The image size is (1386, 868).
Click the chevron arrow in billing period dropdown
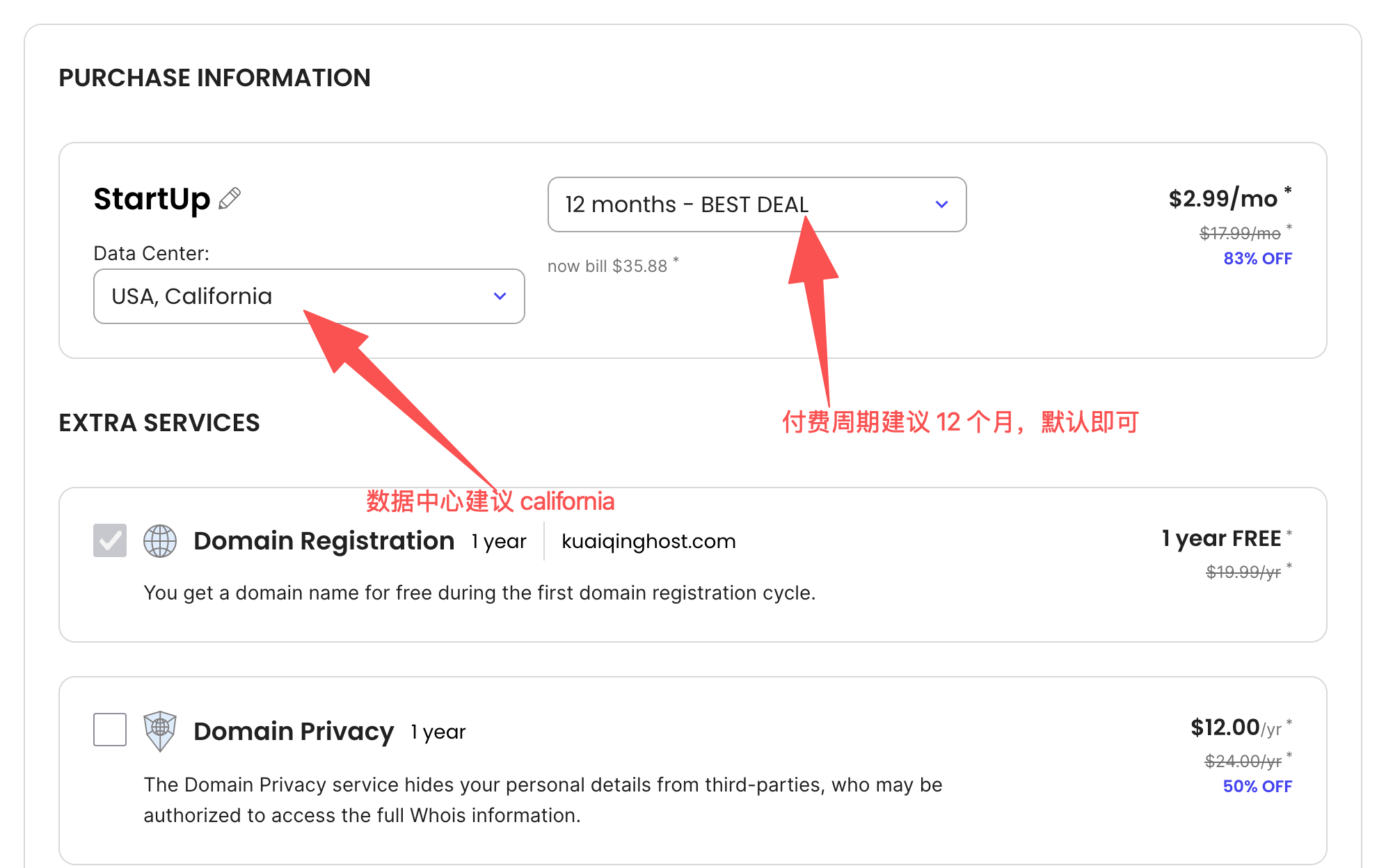941,204
